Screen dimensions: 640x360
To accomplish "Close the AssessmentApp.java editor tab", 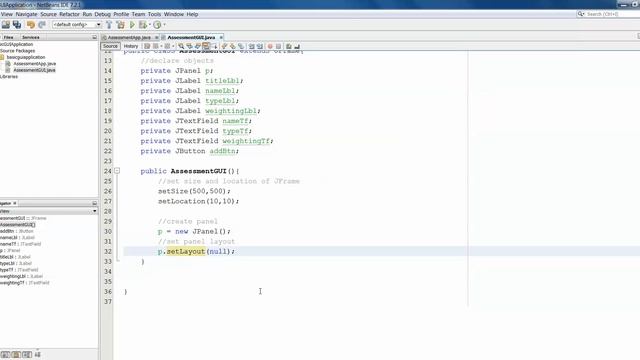I will coord(157,37).
